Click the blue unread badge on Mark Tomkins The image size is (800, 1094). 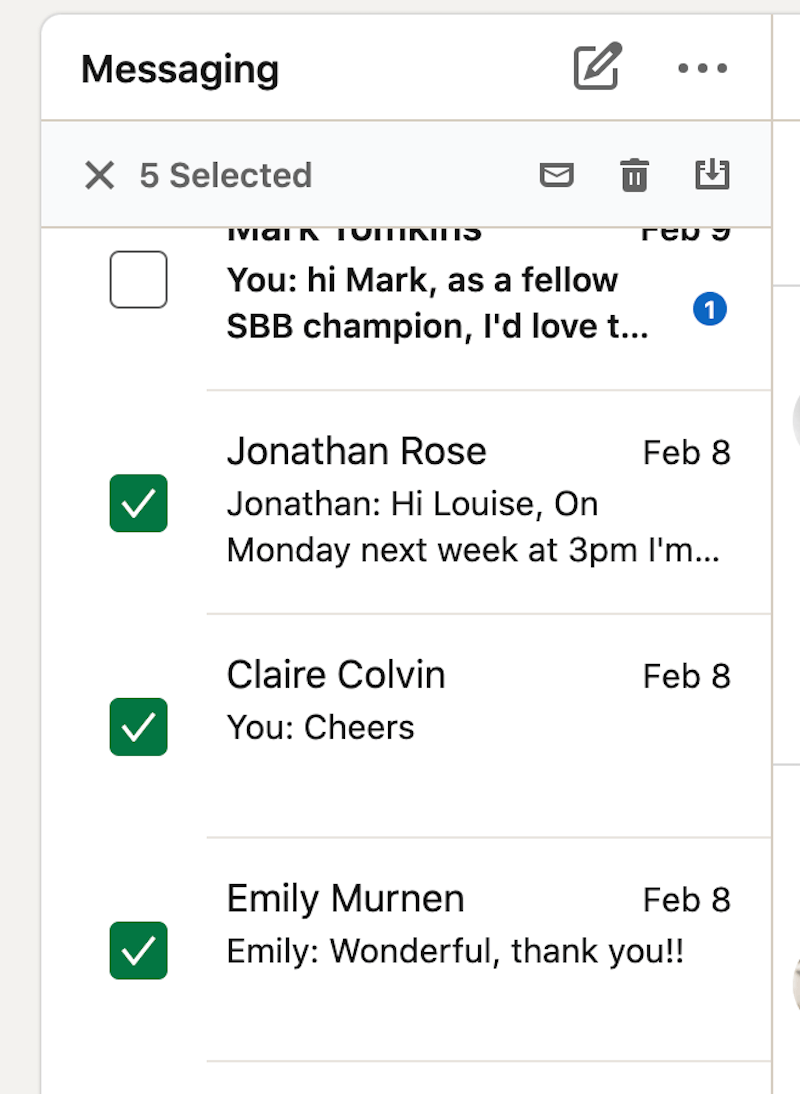(x=711, y=309)
